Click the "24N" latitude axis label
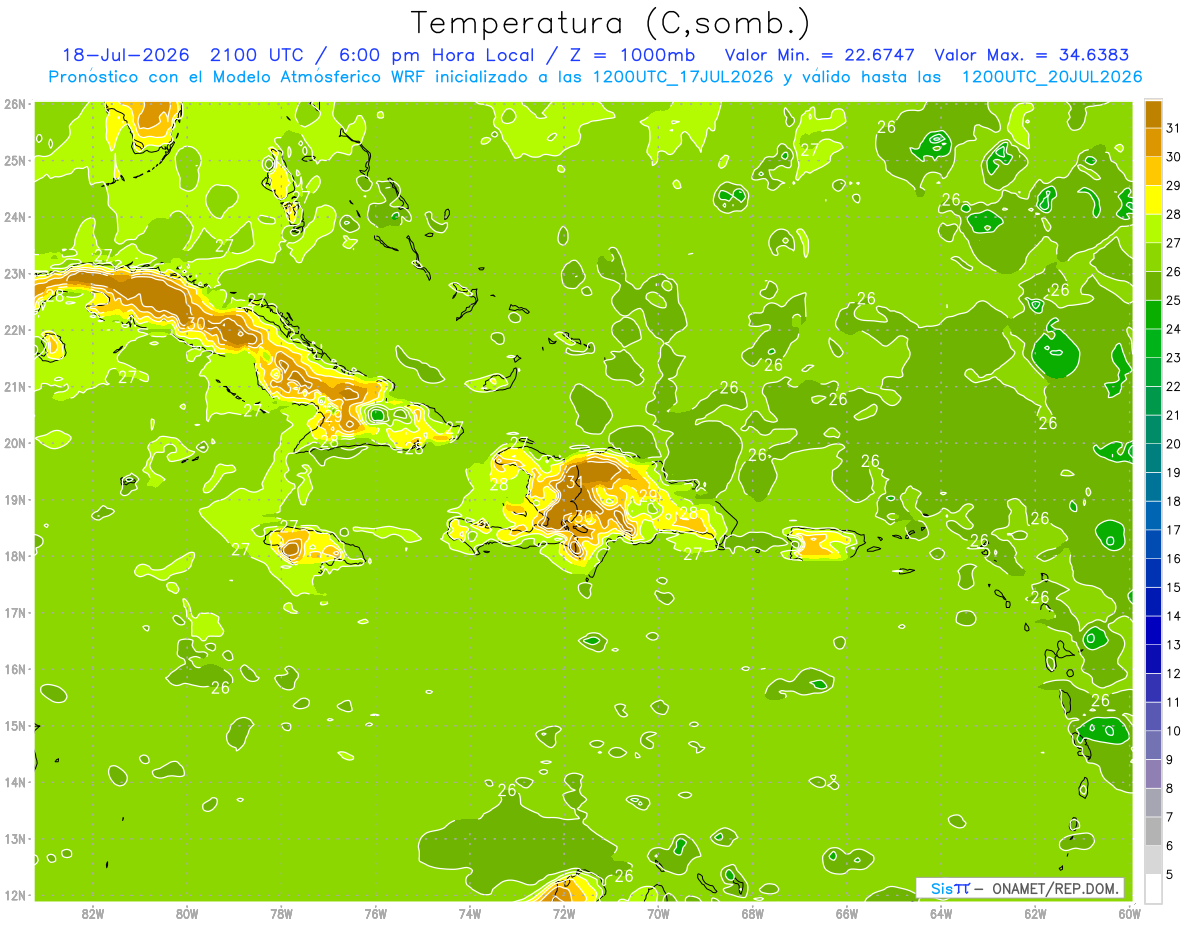Image resolution: width=1200 pixels, height=927 pixels. click(x=15, y=216)
